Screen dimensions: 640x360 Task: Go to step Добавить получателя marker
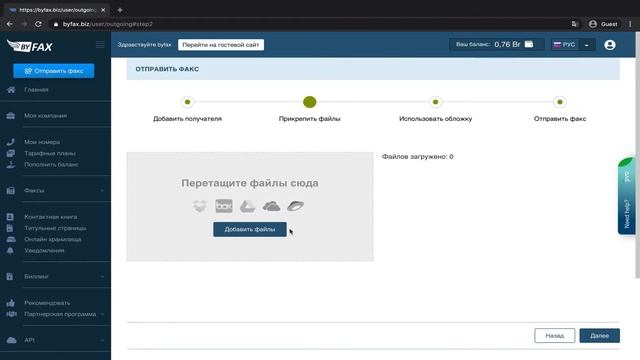point(187,102)
